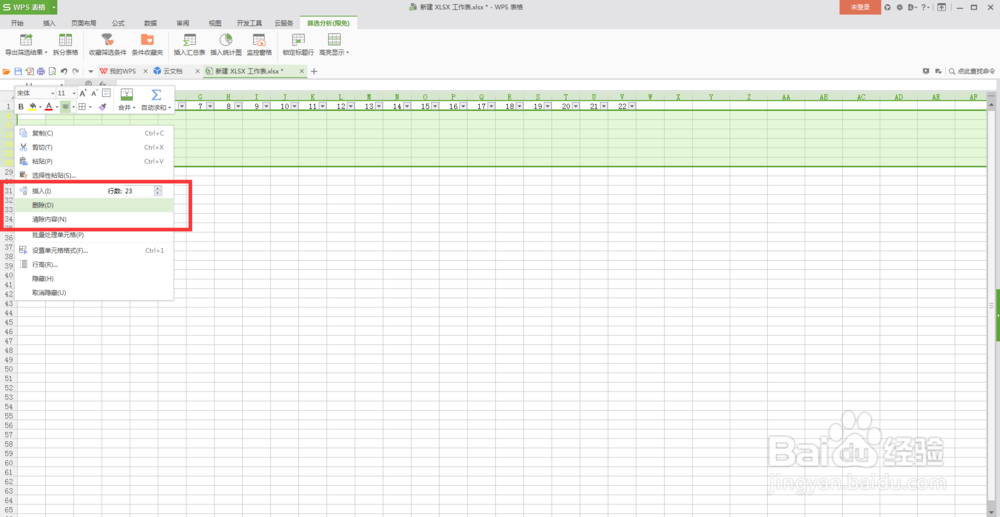The height and width of the screenshot is (517, 1000).
Task: Click the settings gear icon in title bar
Action: click(x=899, y=8)
